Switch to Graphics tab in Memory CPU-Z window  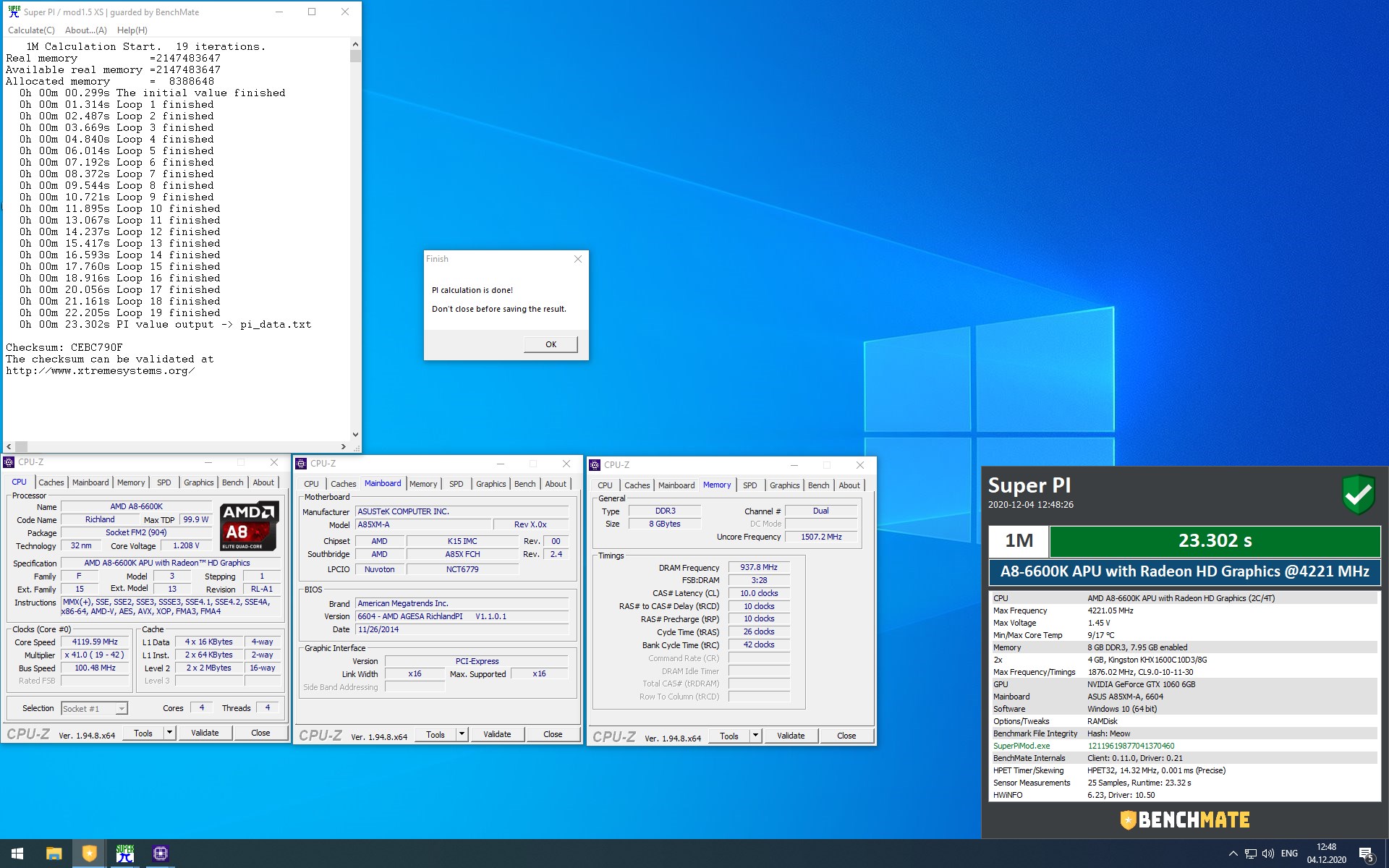784,485
